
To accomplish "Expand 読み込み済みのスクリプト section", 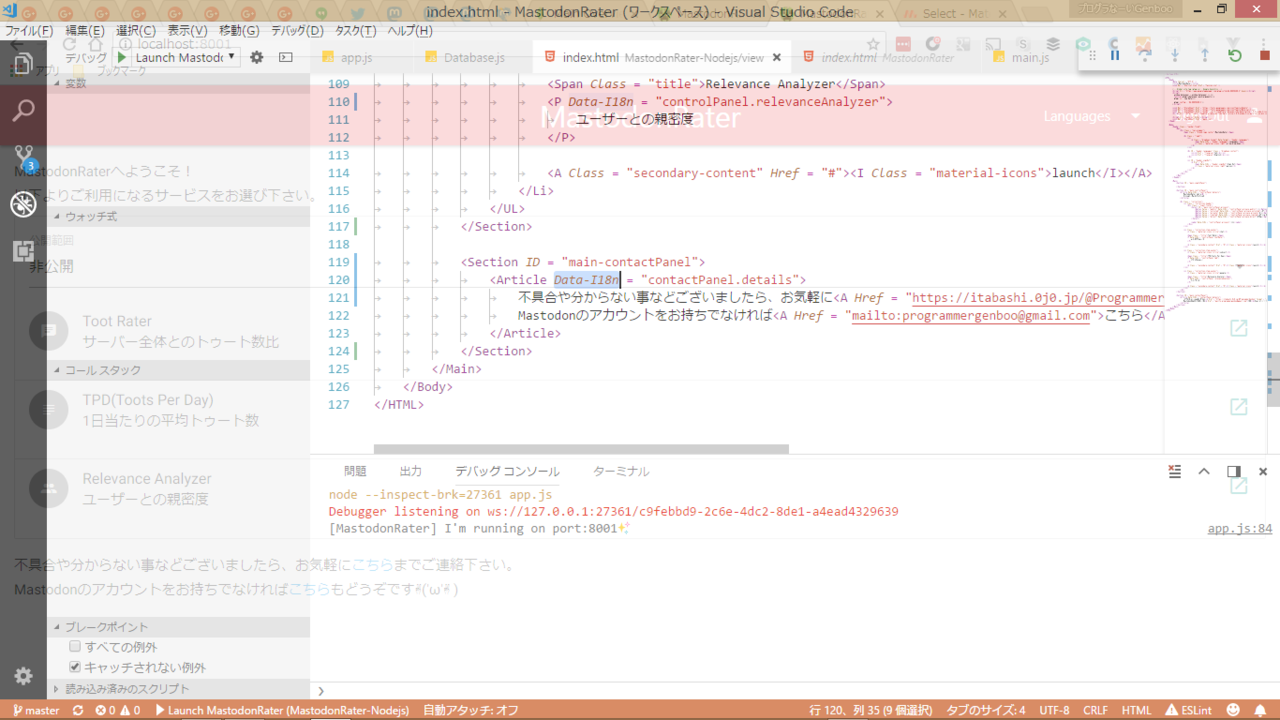I will 127,689.
